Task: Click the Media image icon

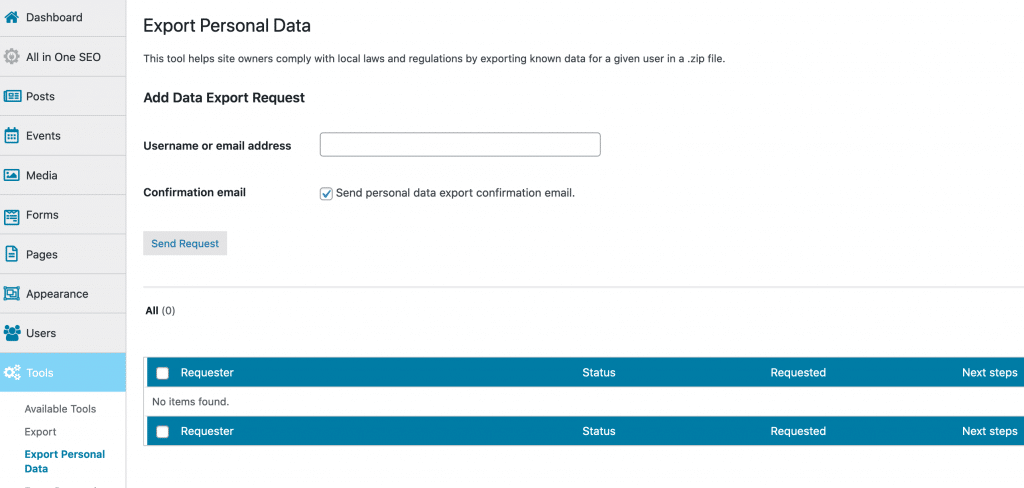Action: pyautogui.click(x=11, y=175)
